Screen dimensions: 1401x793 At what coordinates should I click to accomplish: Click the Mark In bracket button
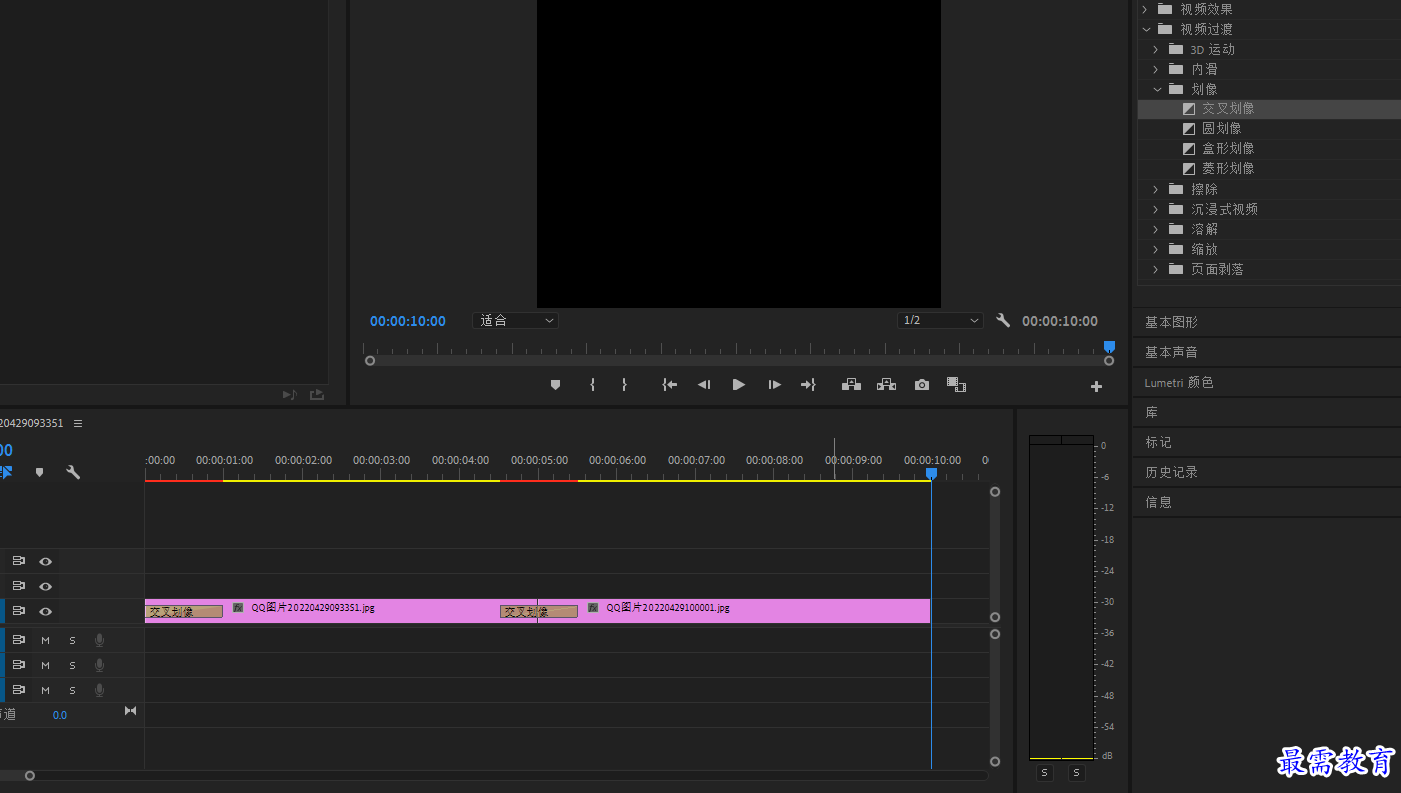[x=592, y=385]
